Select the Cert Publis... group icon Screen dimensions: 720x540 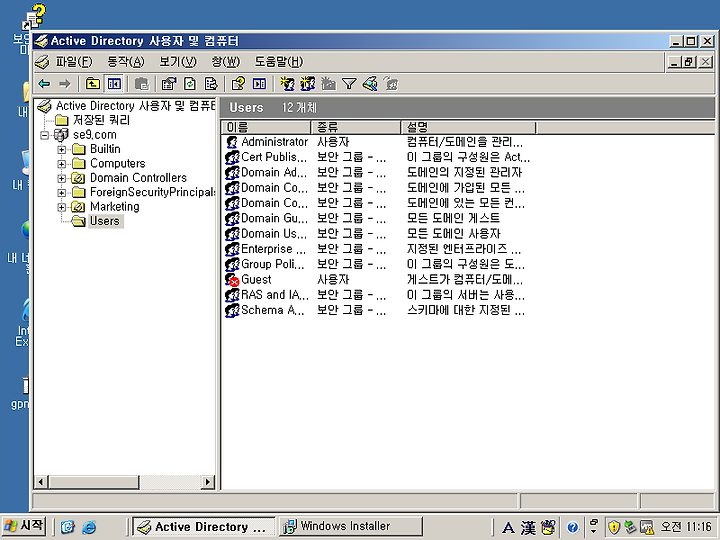click(232, 158)
